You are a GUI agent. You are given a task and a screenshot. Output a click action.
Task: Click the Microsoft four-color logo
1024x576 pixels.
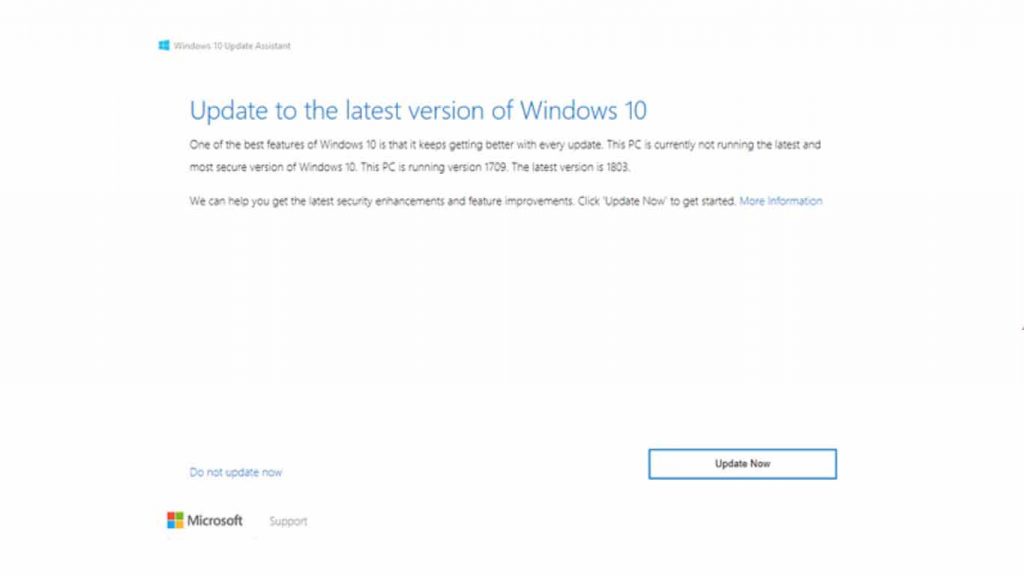point(175,520)
